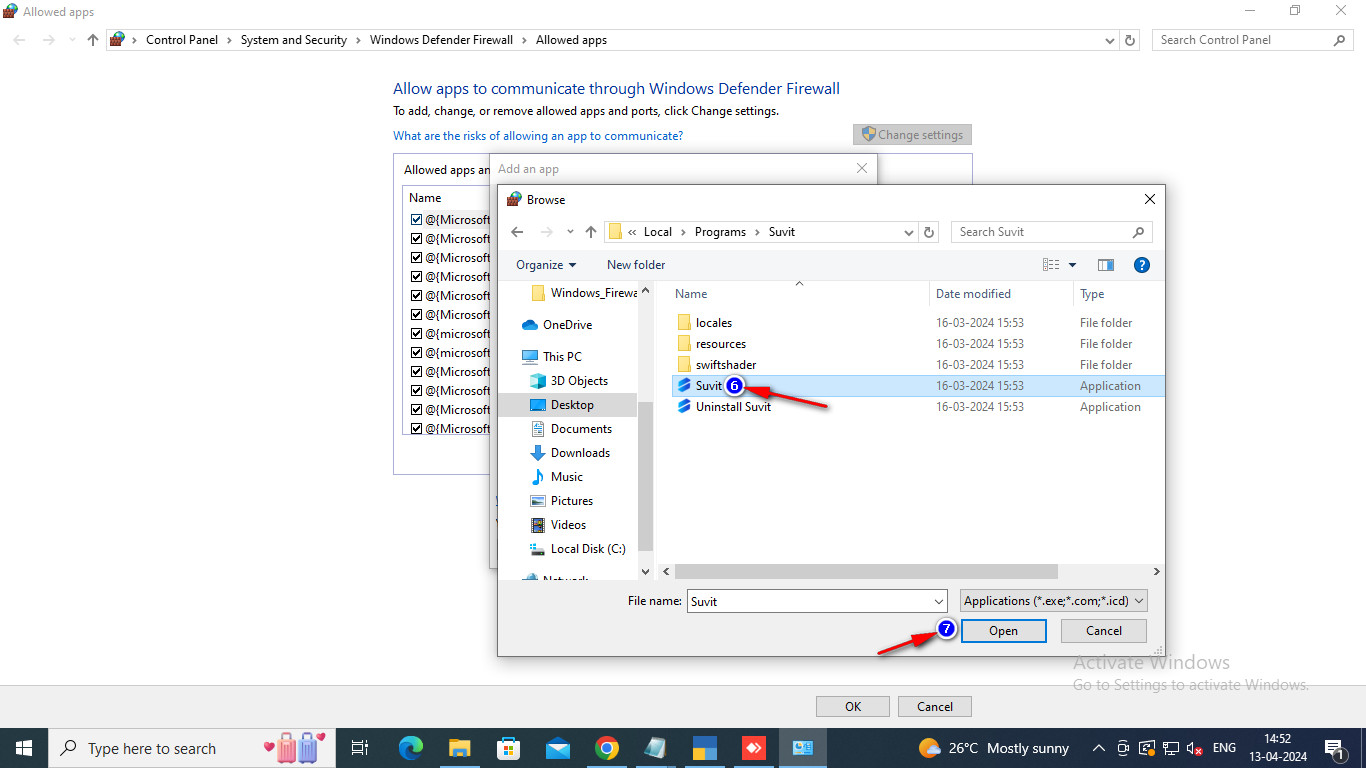Image resolution: width=1366 pixels, height=768 pixels.
Task: Cancel the Browse dialog
Action: tap(1104, 631)
